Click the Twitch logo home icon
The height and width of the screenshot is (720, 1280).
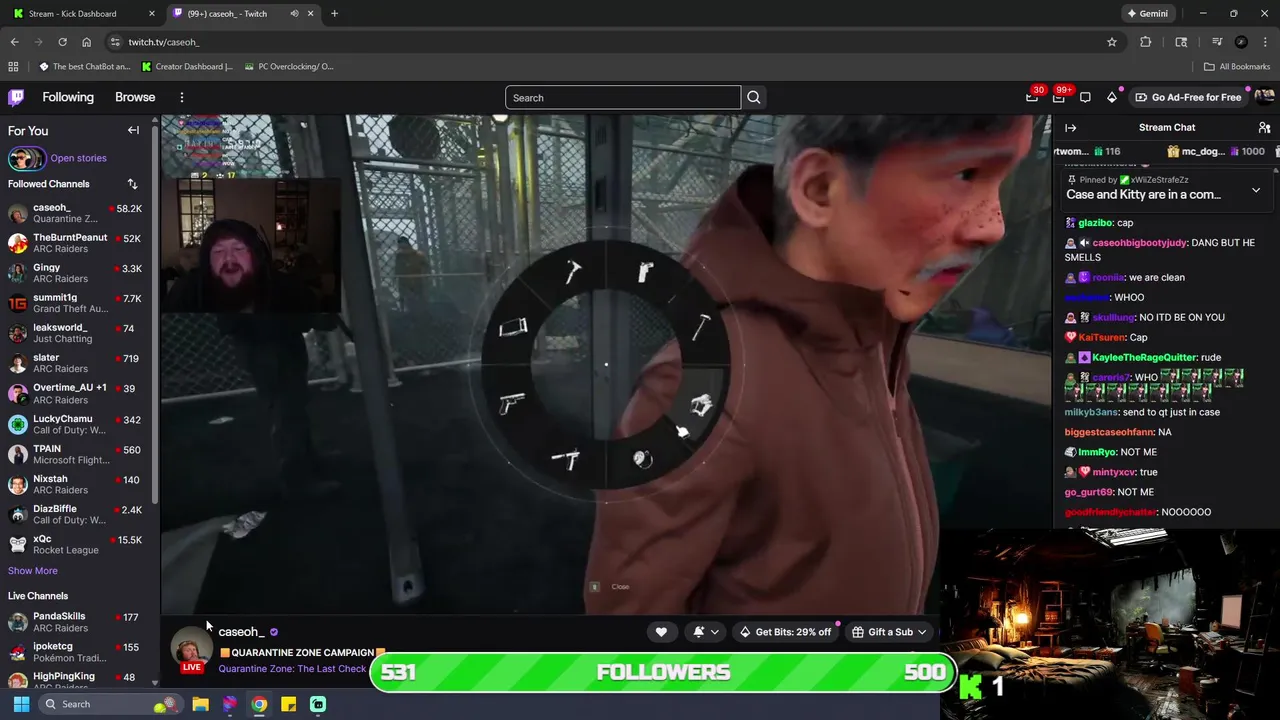16,97
